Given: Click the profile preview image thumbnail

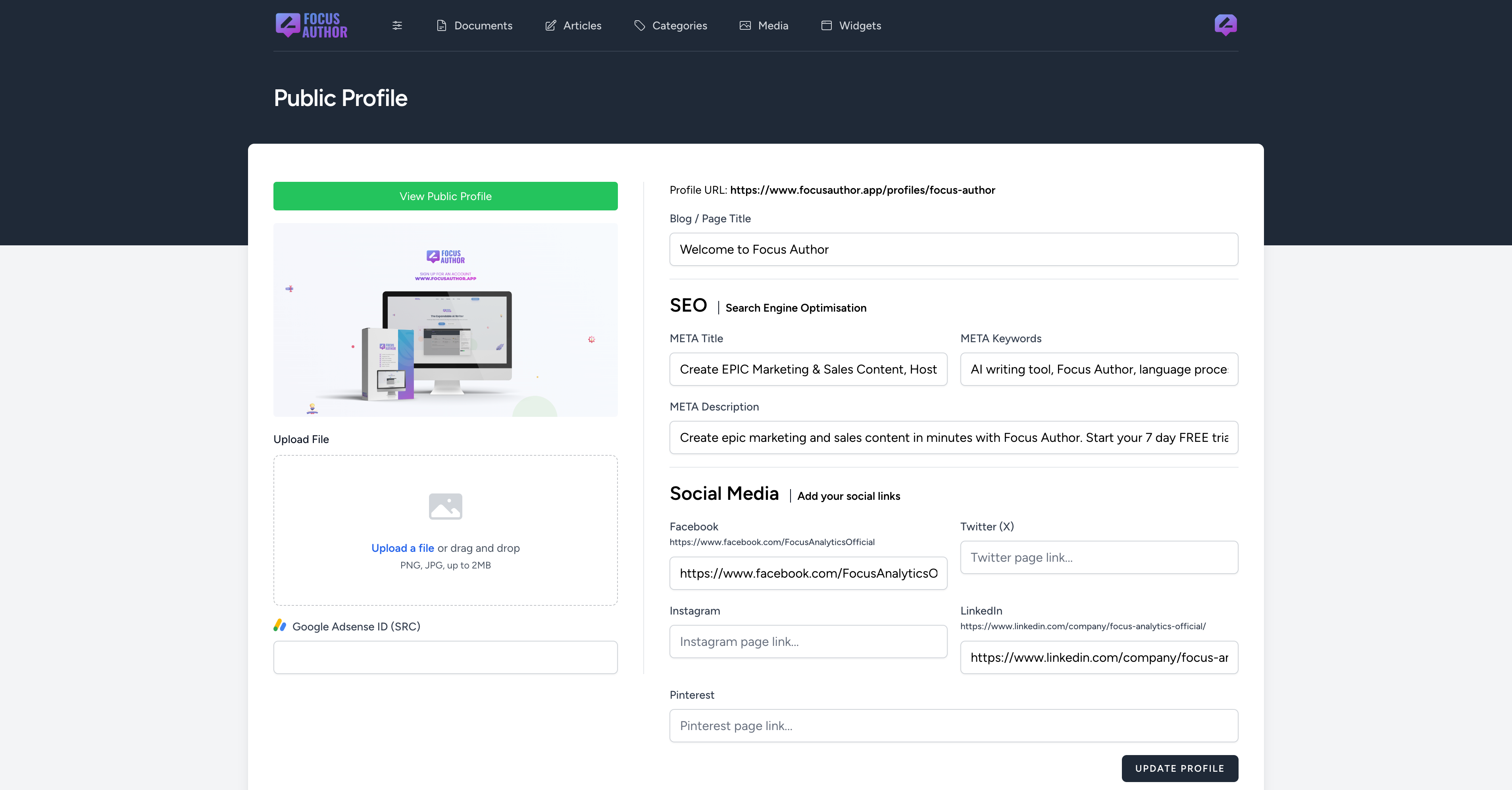Looking at the screenshot, I should click(x=446, y=320).
